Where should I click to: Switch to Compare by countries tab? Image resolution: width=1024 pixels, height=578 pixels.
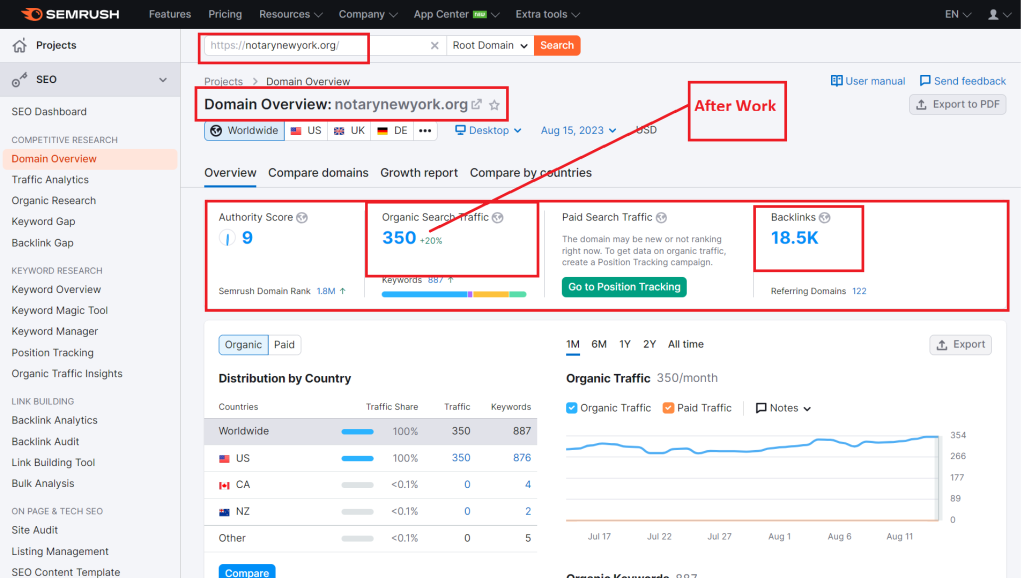click(530, 172)
